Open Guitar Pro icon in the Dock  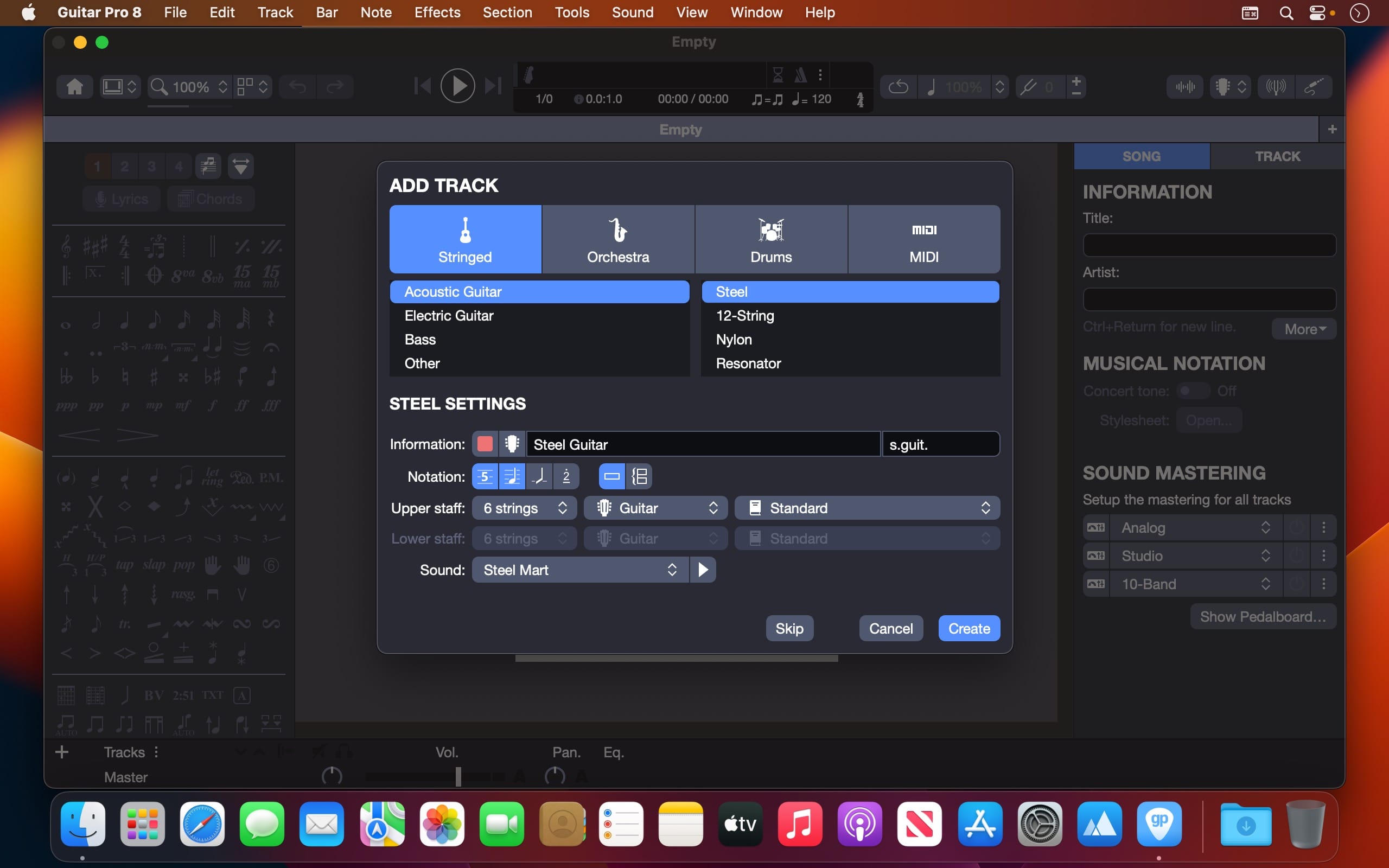point(1159,824)
